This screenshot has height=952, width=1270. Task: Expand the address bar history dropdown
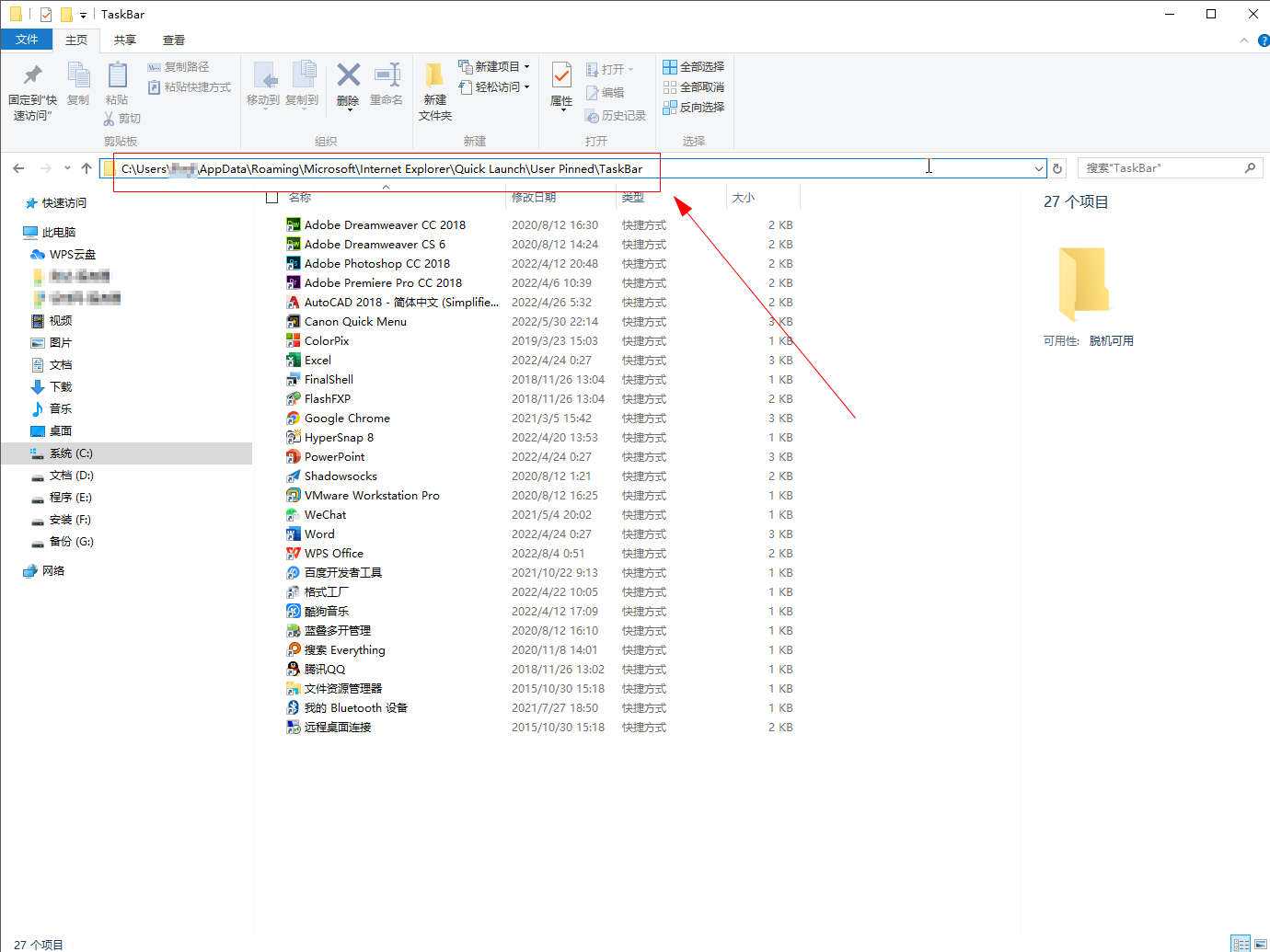point(1039,168)
